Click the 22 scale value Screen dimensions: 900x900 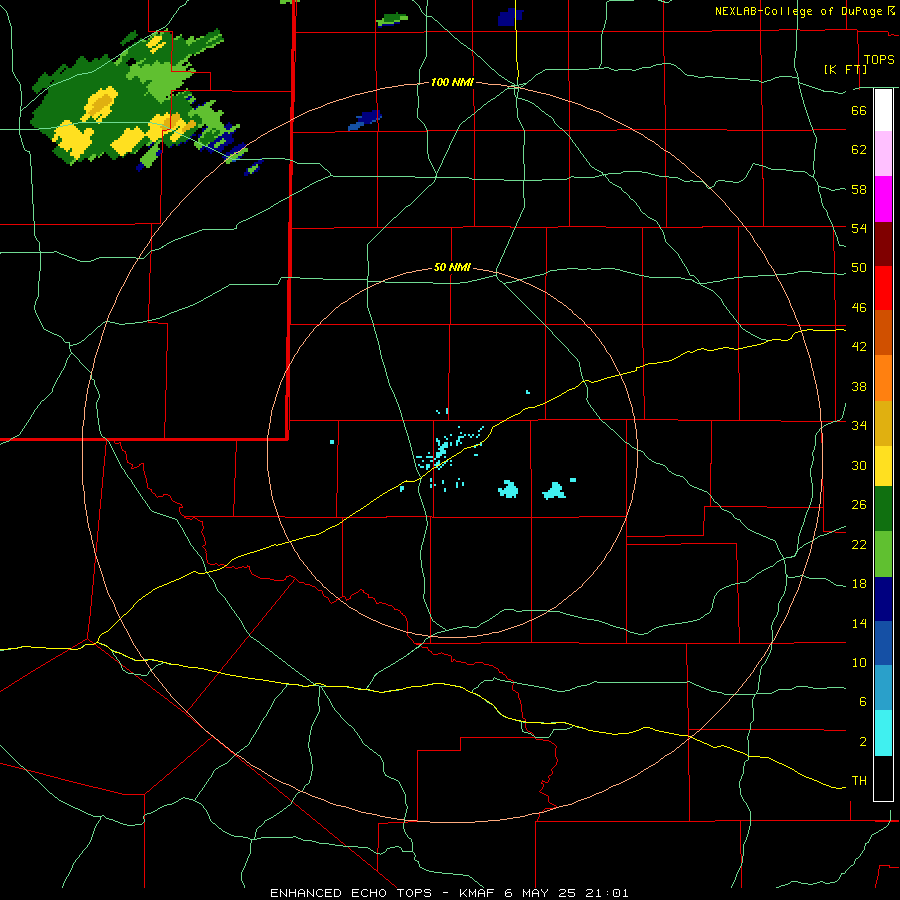[x=859, y=545]
